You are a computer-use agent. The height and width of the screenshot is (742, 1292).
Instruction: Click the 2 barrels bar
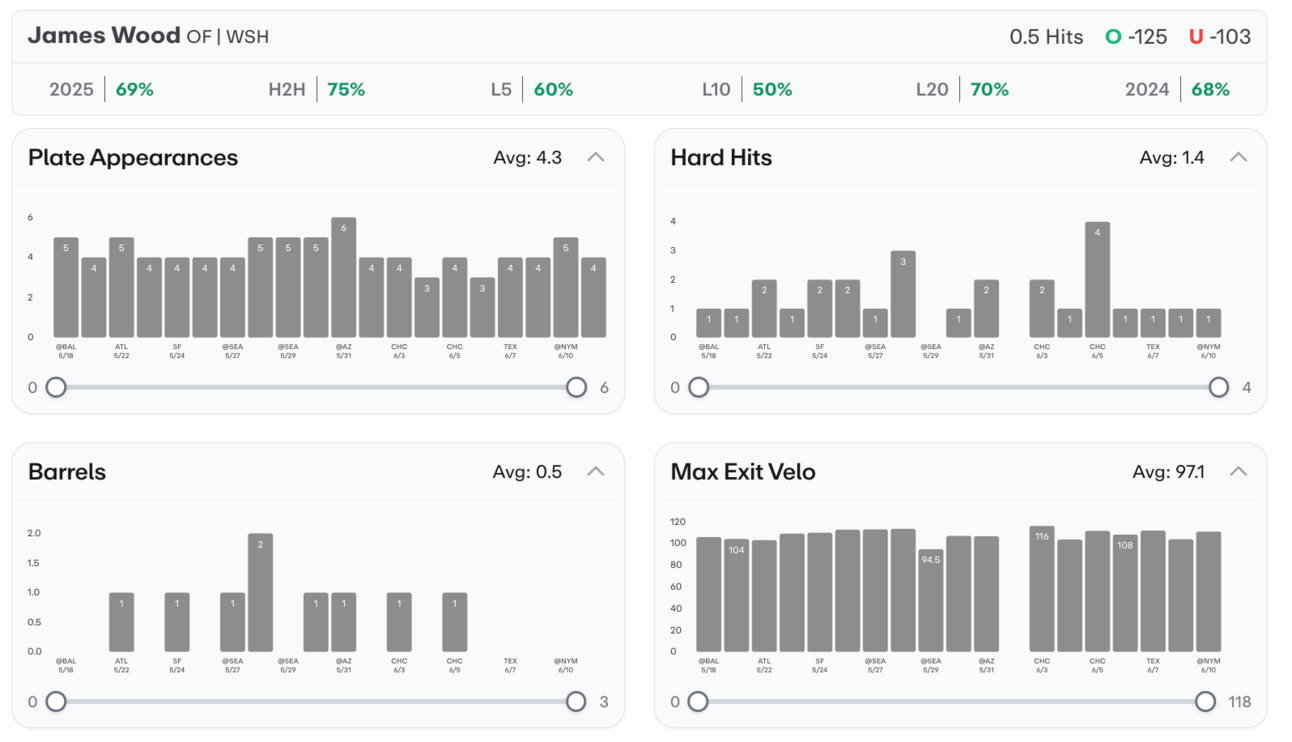coord(260,592)
